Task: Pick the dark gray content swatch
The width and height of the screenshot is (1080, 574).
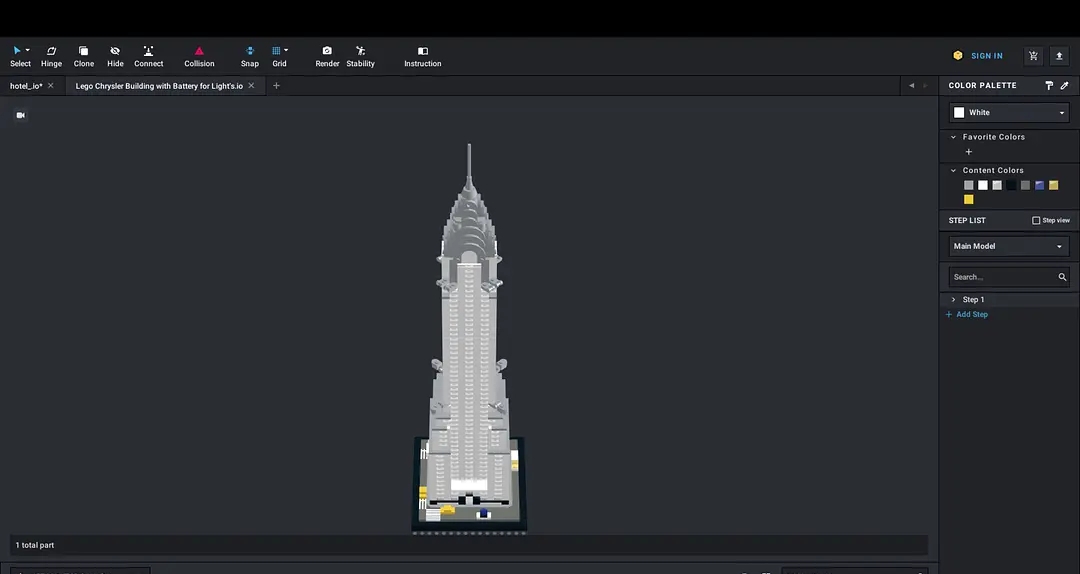Action: coord(1025,185)
